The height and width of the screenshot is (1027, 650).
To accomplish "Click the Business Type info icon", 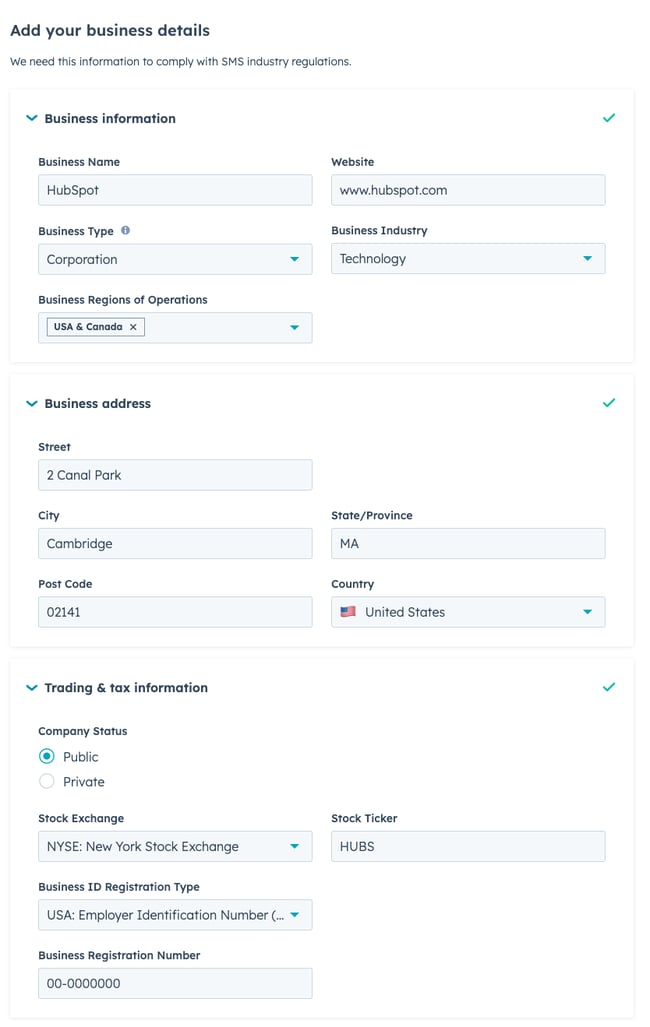I will pyautogui.click(x=125, y=231).
